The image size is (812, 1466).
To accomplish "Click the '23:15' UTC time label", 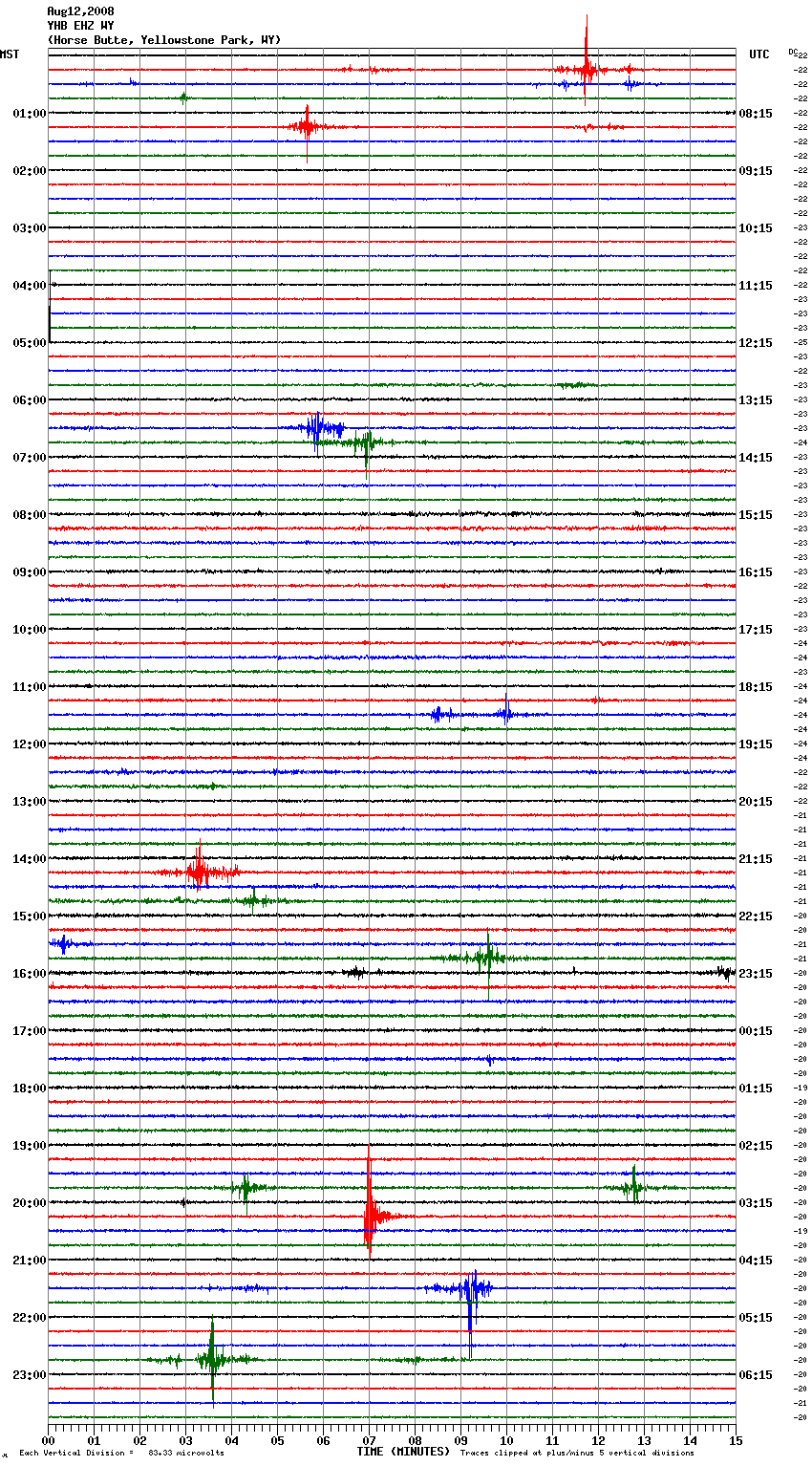I will (756, 974).
